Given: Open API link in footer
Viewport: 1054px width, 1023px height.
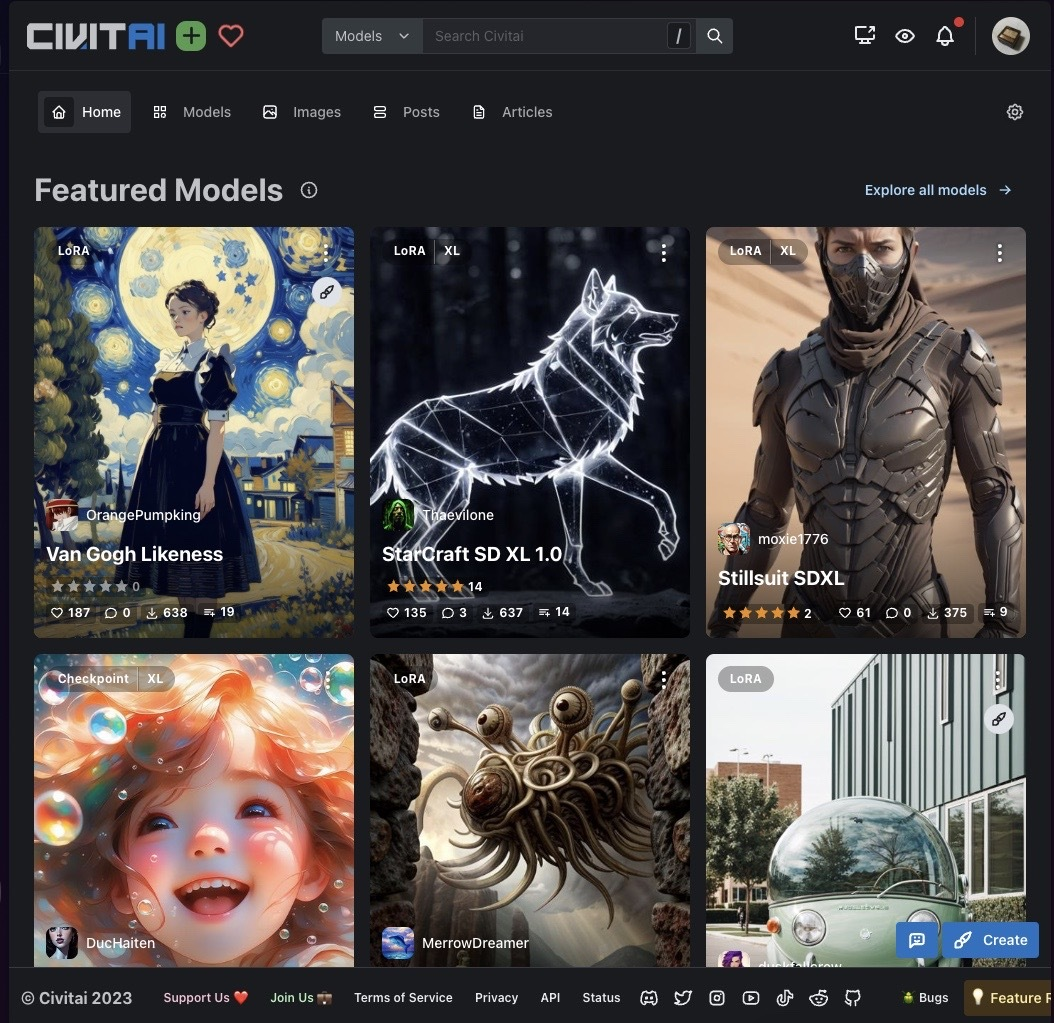Looking at the screenshot, I should (x=550, y=997).
